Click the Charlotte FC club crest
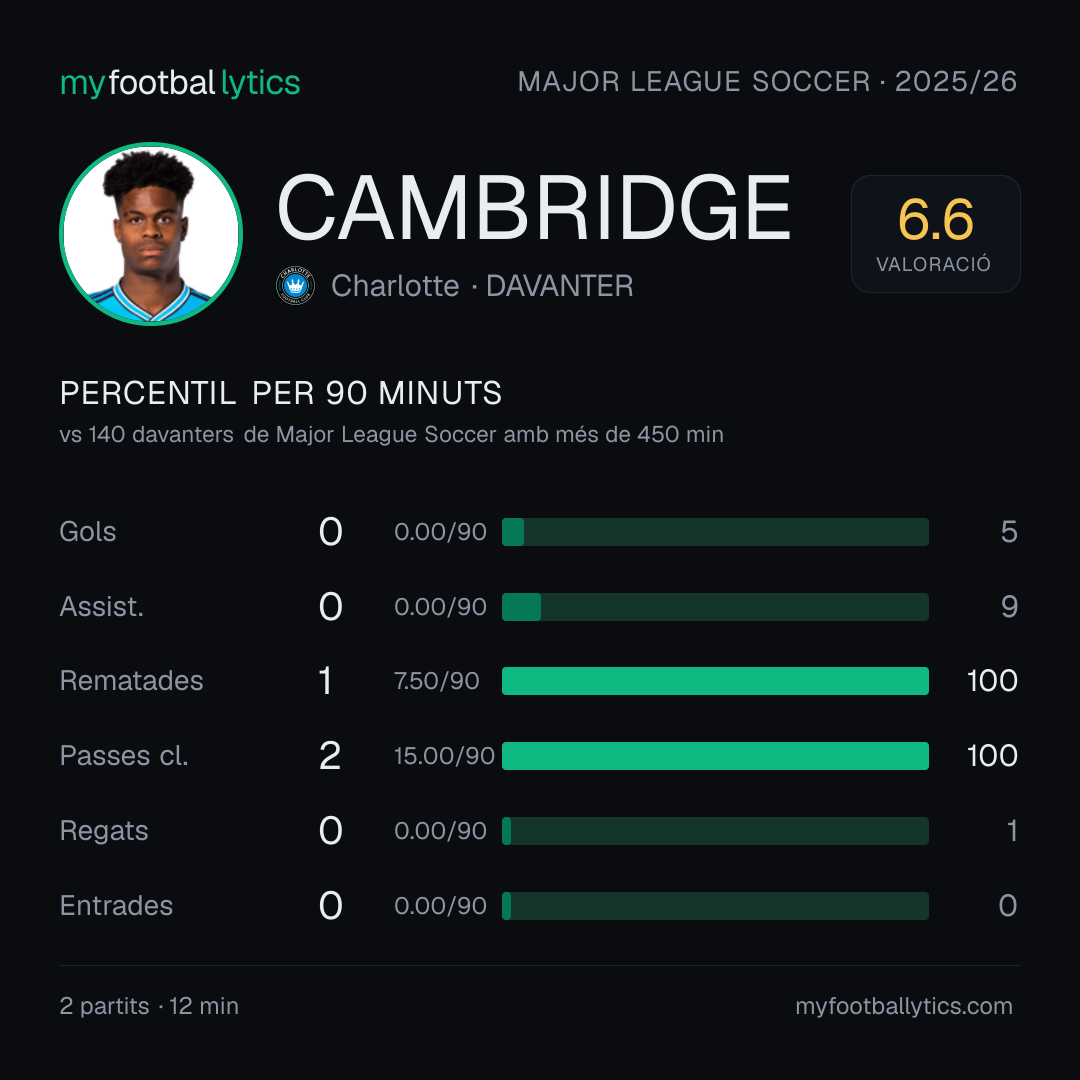1080x1080 pixels. tap(295, 286)
